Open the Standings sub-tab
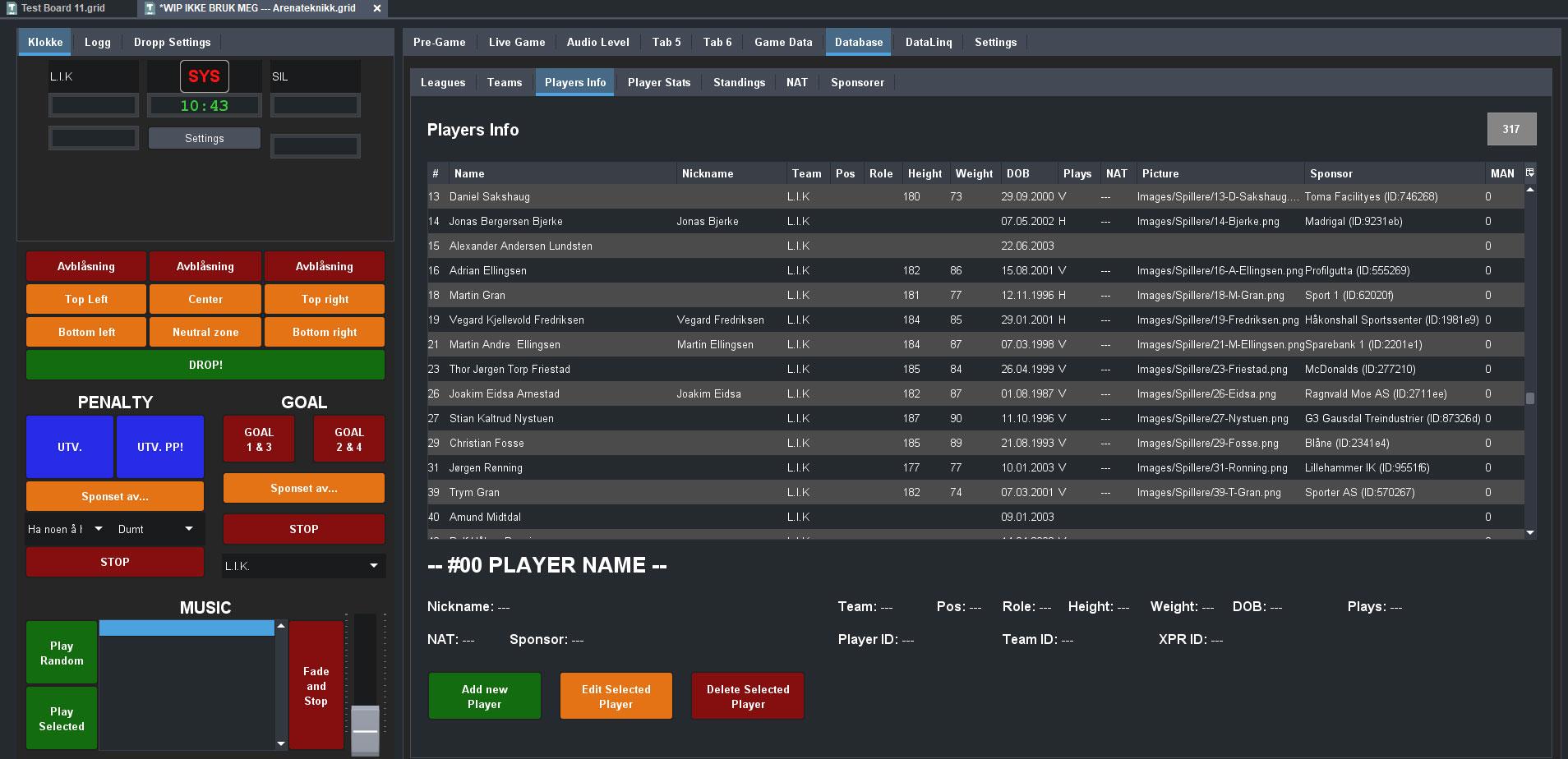The height and width of the screenshot is (759, 1568). 739,82
